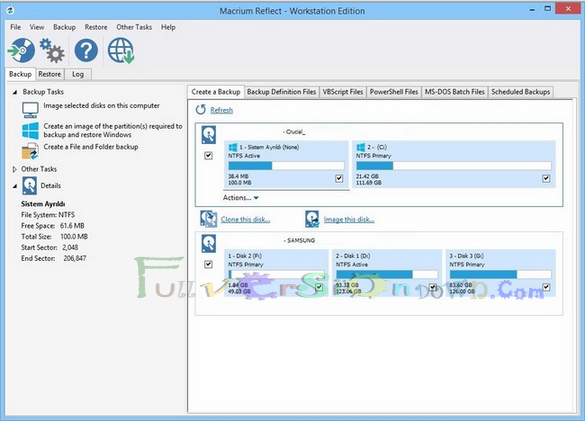585x422 pixels.
Task: Open the Help menu
Action: (168, 27)
